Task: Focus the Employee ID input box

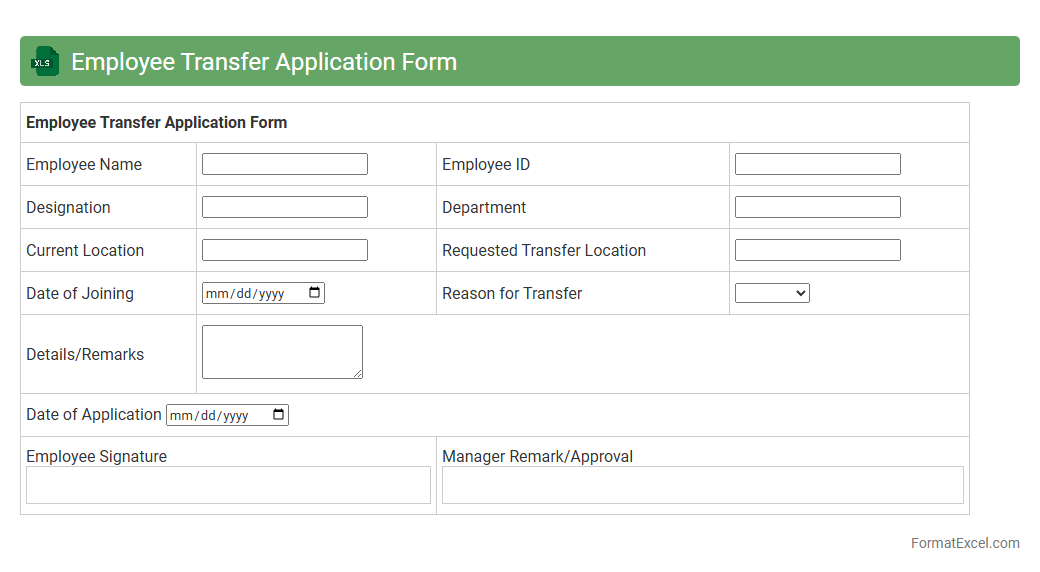Action: [817, 164]
